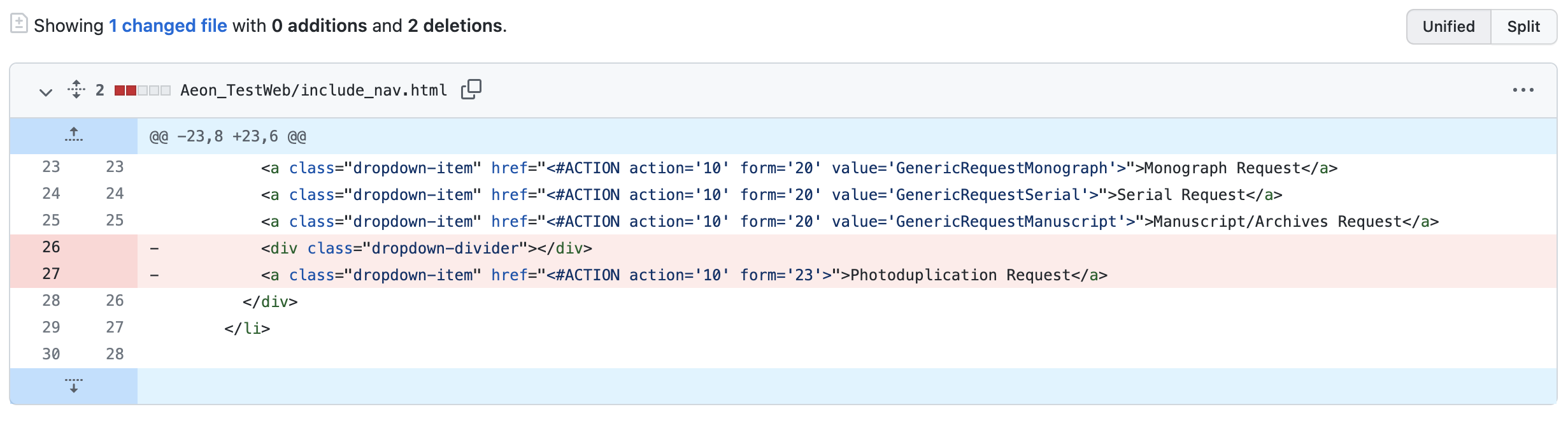Expand more context with the down arrow

coord(74,385)
